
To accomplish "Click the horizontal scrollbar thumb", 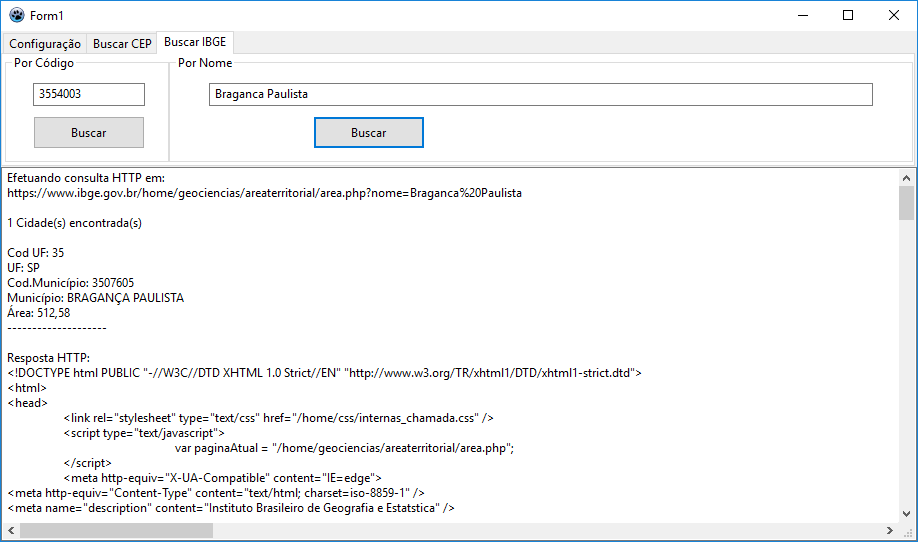I will [x=117, y=530].
